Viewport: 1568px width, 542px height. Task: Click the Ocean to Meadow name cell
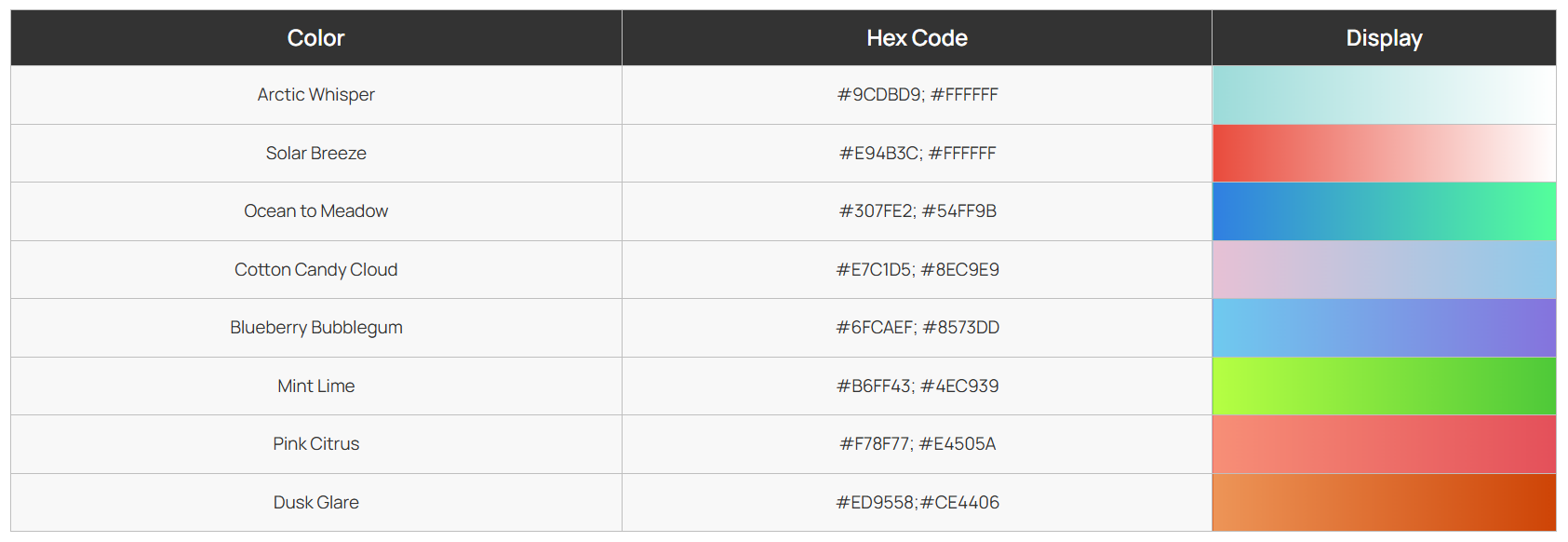click(x=316, y=211)
